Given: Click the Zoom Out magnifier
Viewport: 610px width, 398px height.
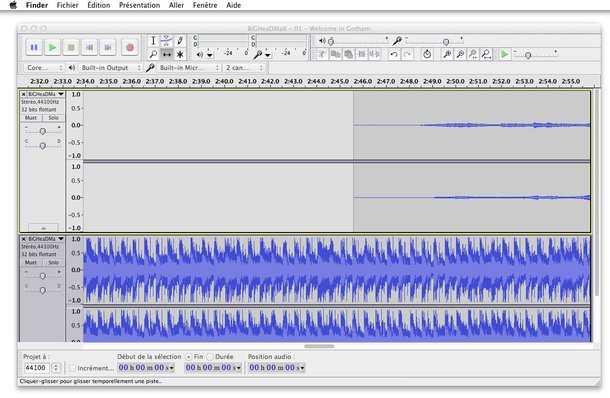Looking at the screenshot, I should click(x=460, y=54).
